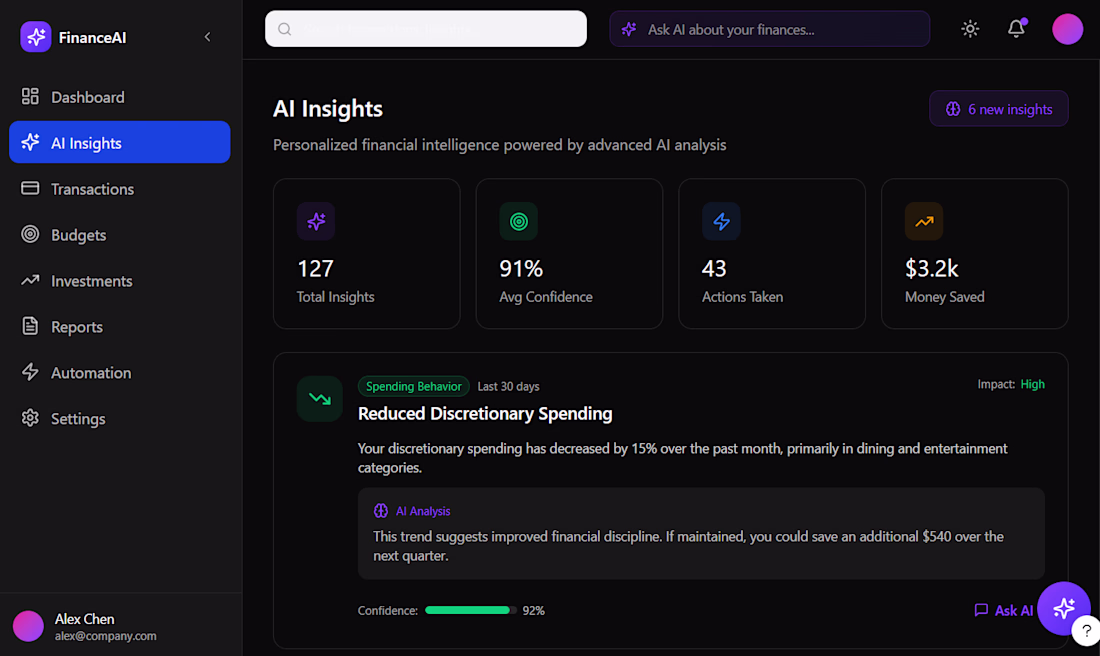Click the Spending Behavior tag

(413, 386)
